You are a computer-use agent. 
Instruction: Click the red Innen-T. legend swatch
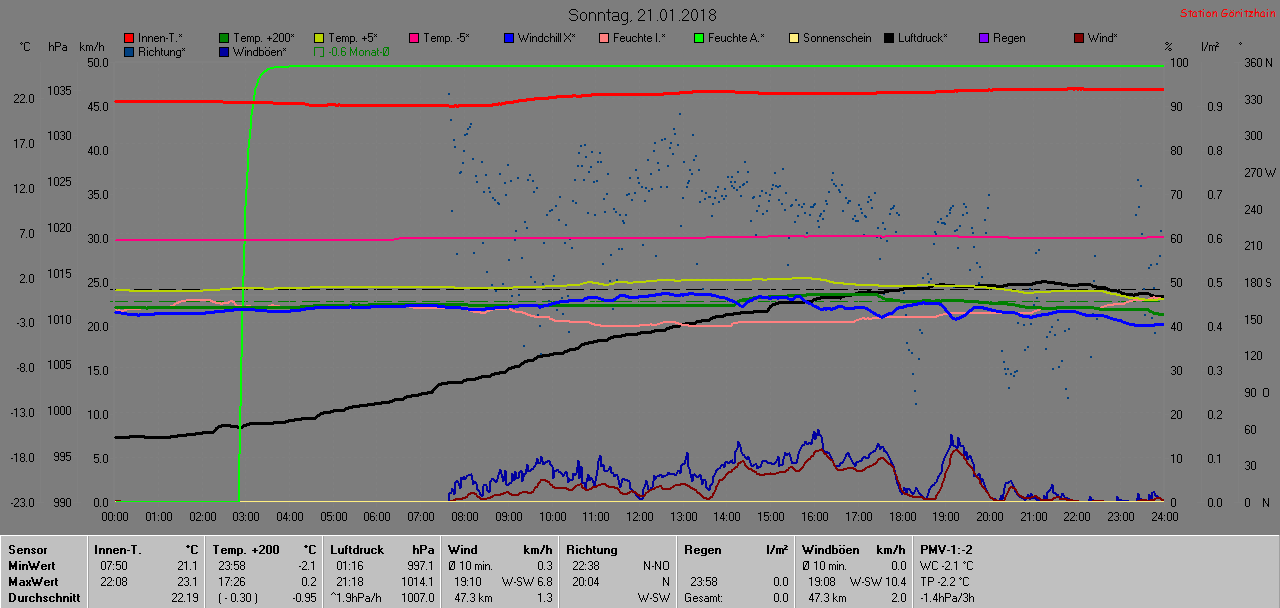(130, 38)
